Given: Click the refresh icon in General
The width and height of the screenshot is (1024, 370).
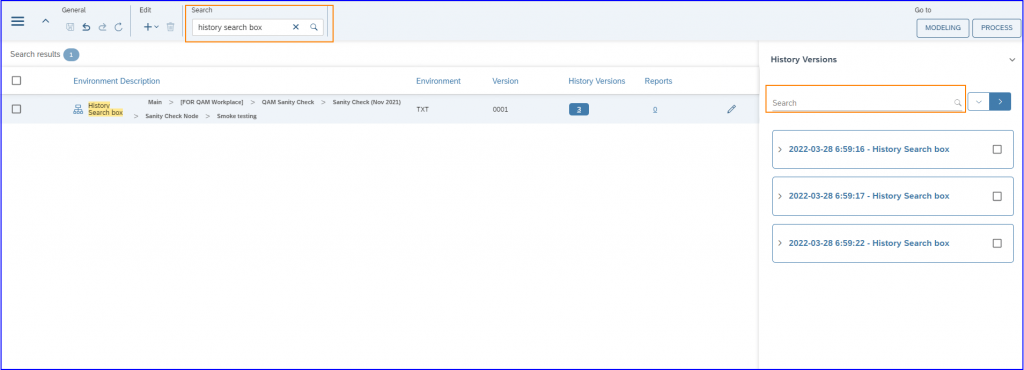Looking at the screenshot, I should pos(118,27).
